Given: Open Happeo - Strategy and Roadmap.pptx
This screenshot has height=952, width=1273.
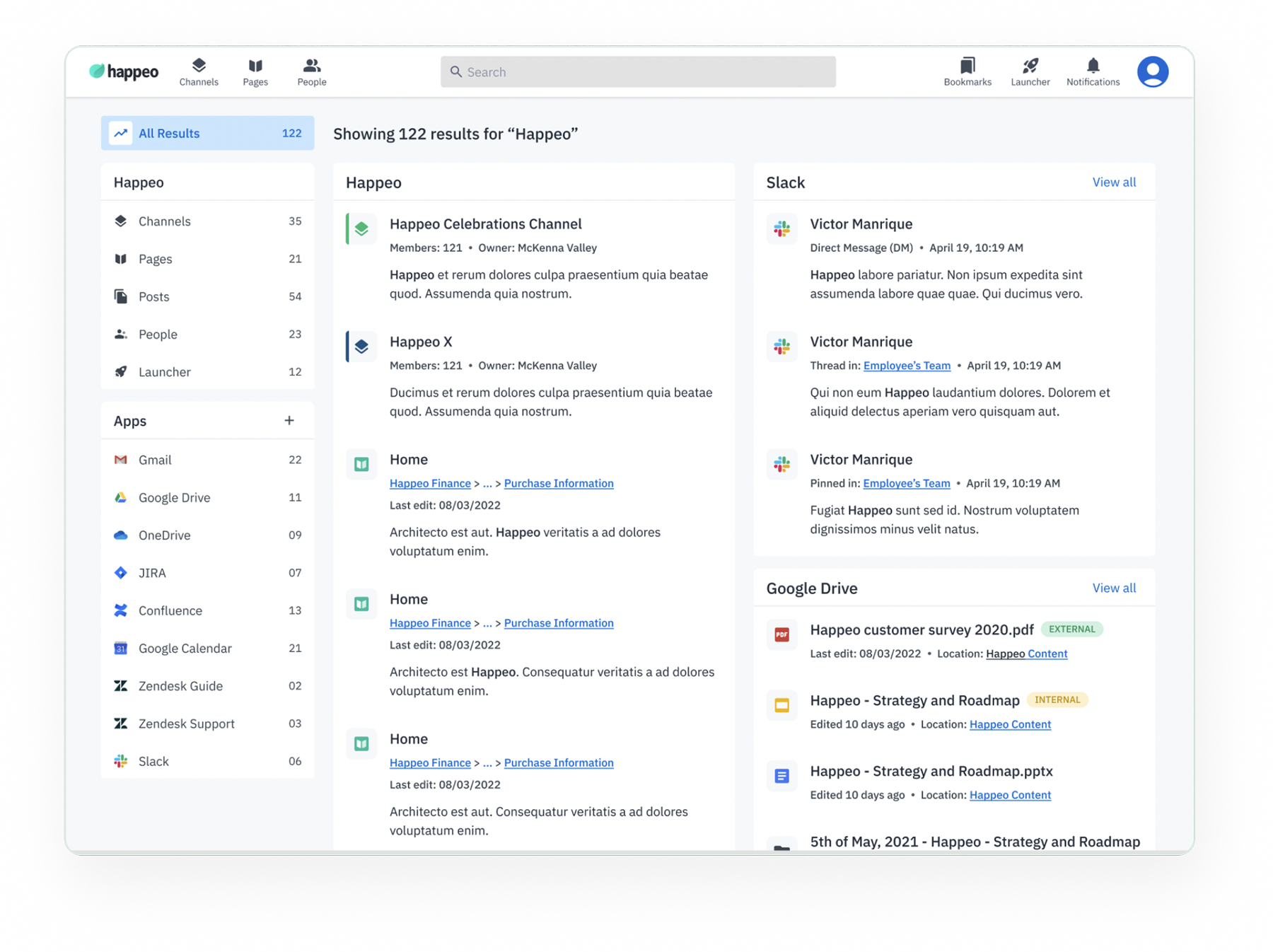Looking at the screenshot, I should tap(931, 771).
